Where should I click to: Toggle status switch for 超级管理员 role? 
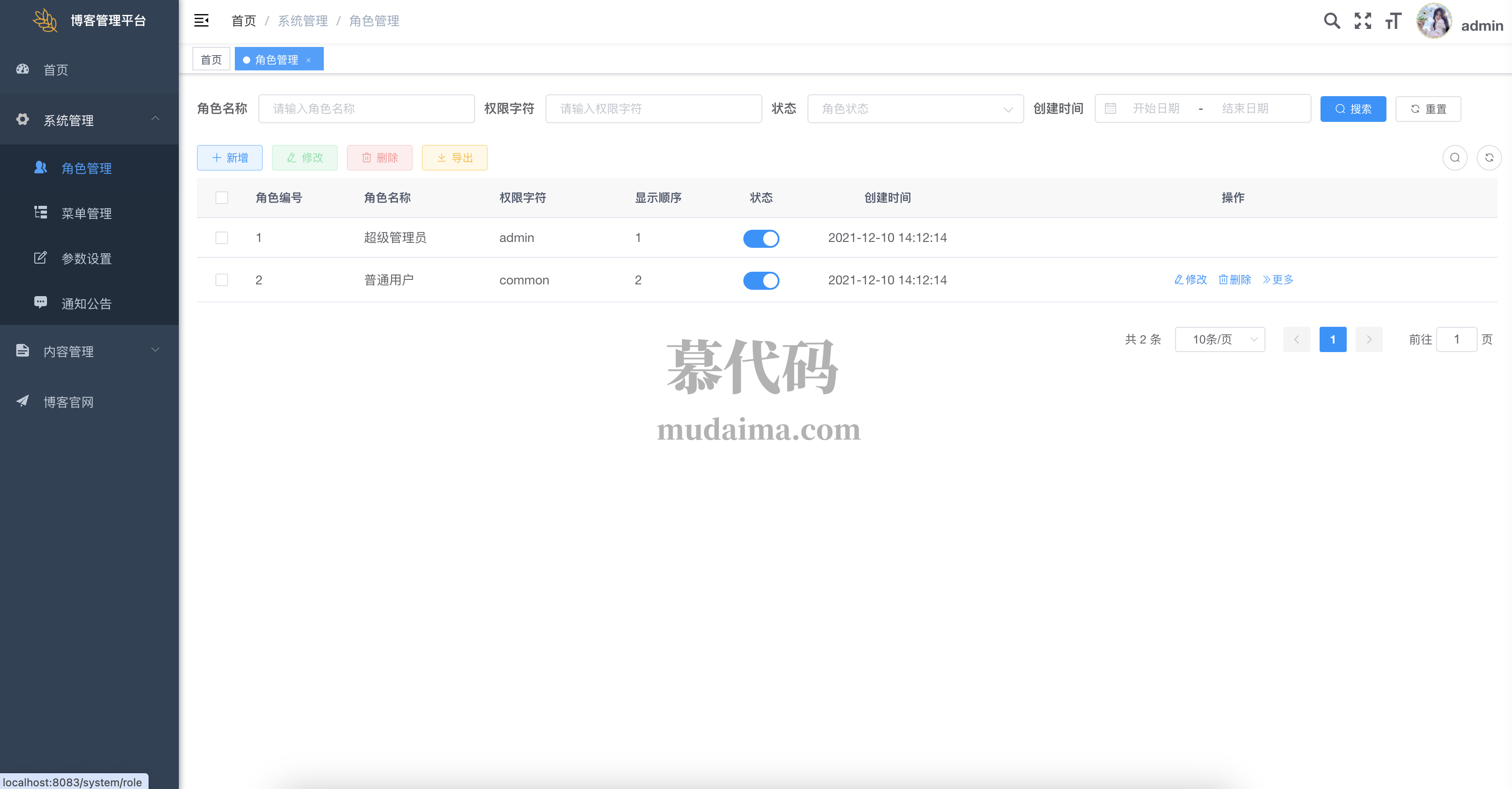[x=761, y=239]
